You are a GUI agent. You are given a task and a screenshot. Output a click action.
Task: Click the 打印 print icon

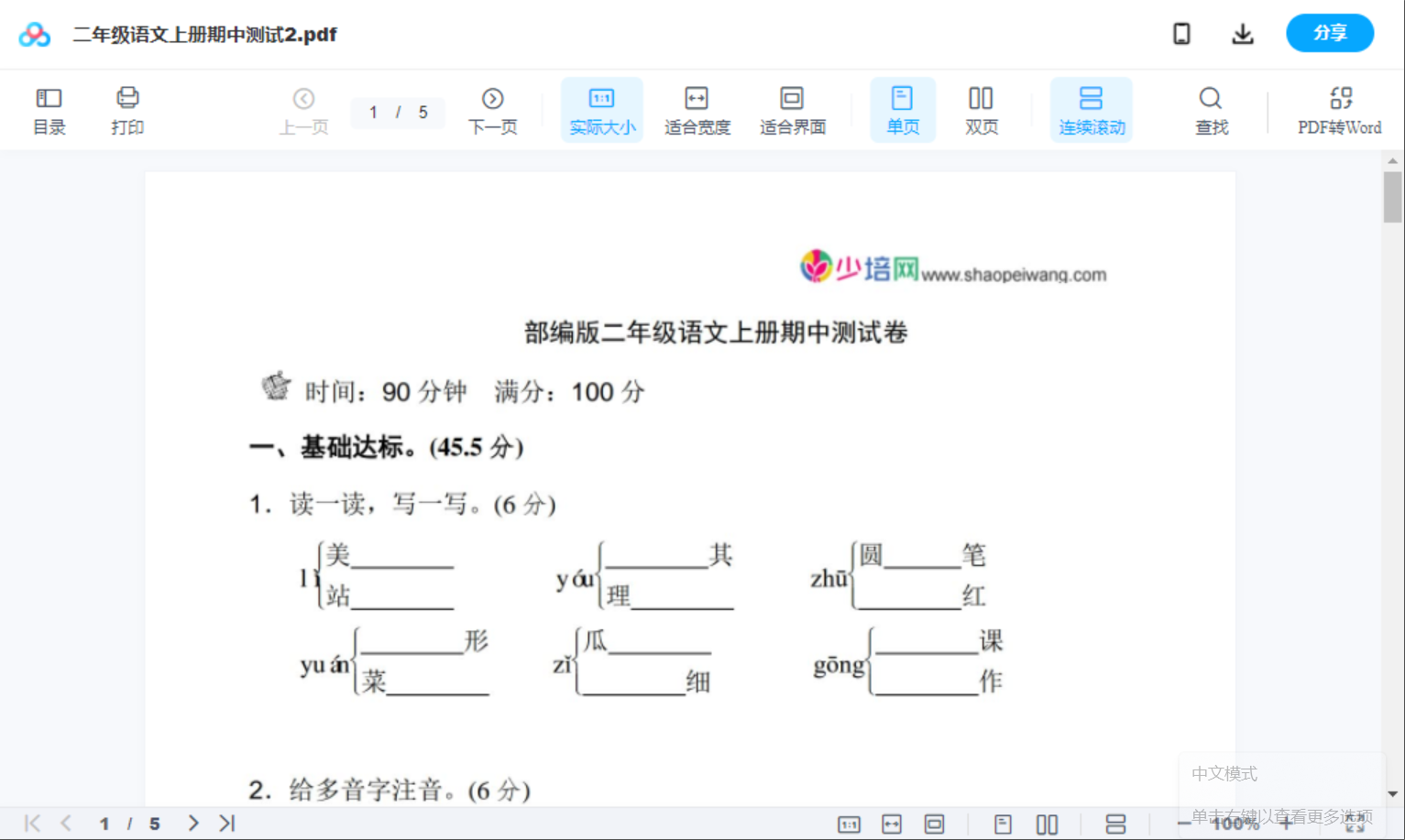[x=127, y=109]
